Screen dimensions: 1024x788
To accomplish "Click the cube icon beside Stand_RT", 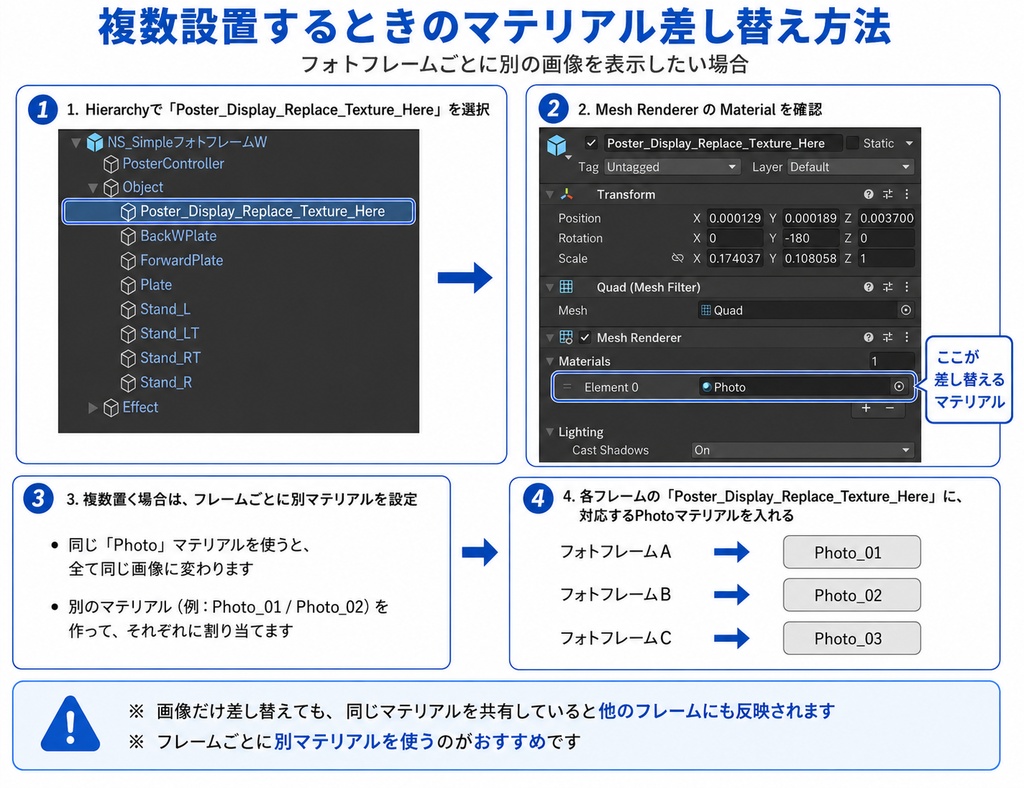I will [x=129, y=358].
